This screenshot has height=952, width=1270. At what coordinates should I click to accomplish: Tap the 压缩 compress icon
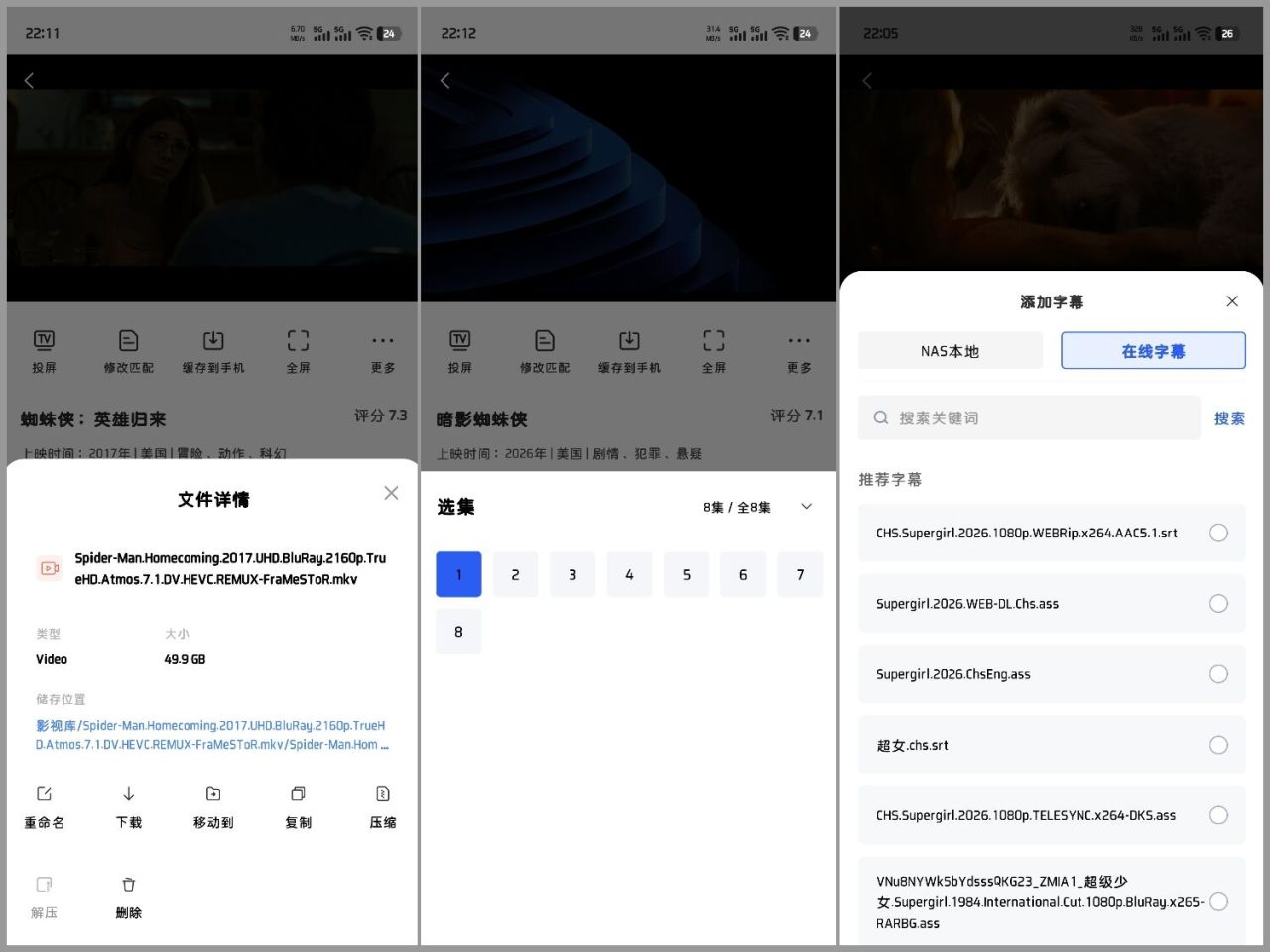[x=383, y=794]
